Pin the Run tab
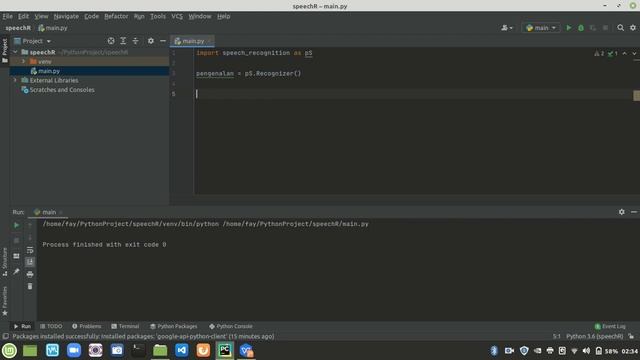This screenshot has width=640, height=360. point(16,271)
